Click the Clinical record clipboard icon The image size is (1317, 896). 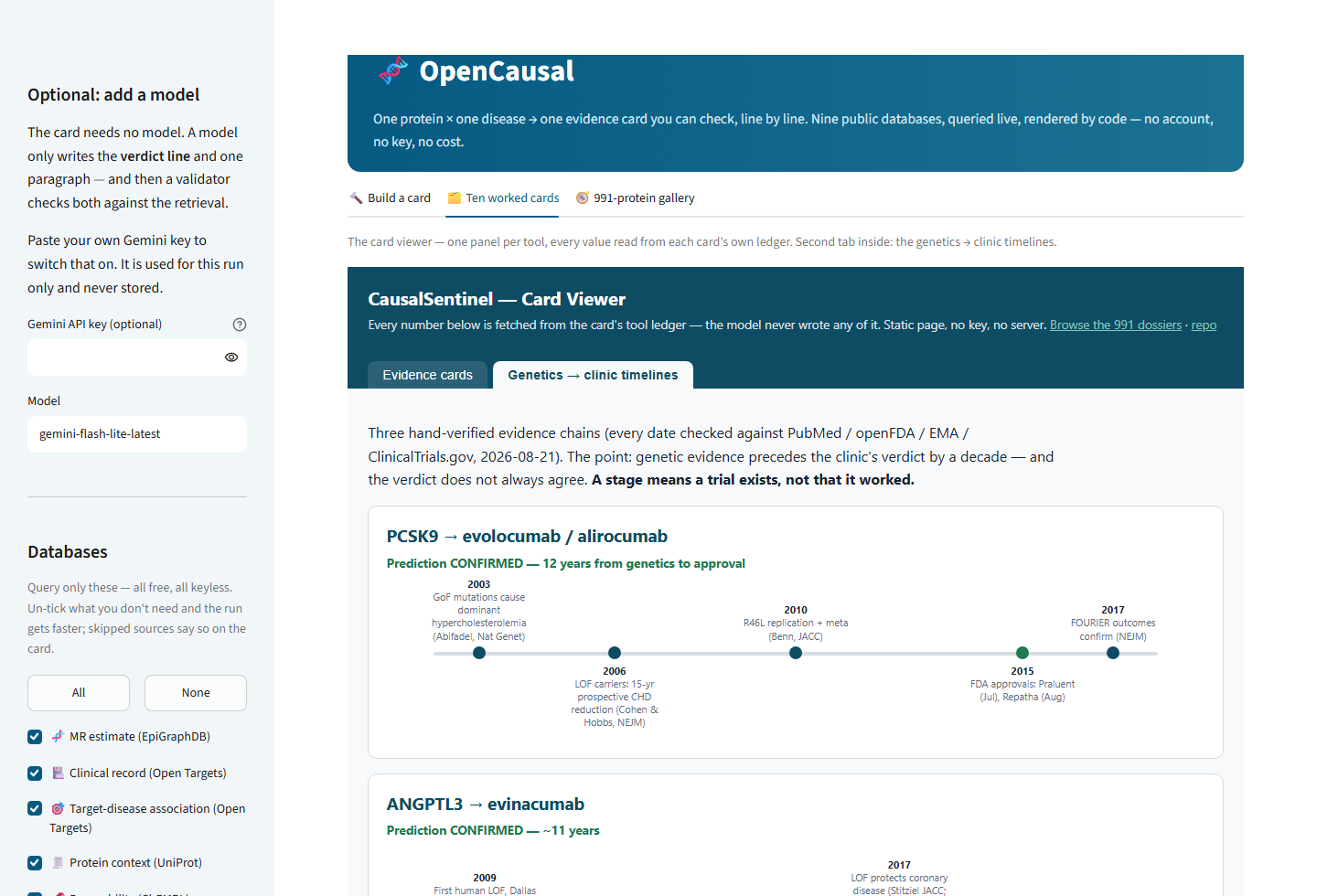(x=58, y=773)
